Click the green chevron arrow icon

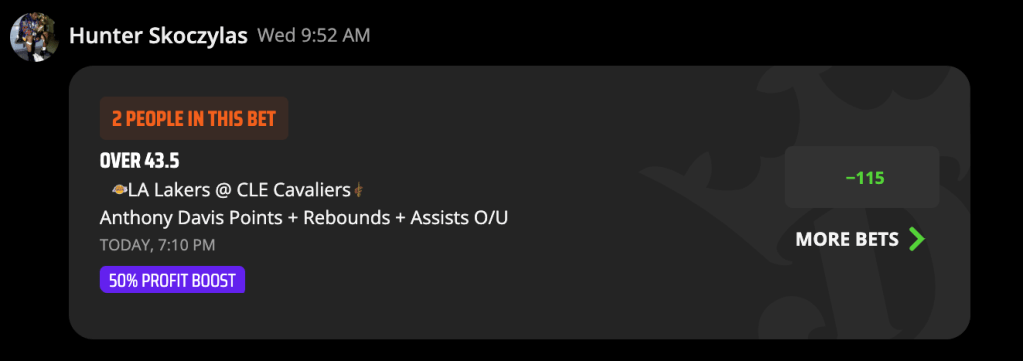[917, 240]
